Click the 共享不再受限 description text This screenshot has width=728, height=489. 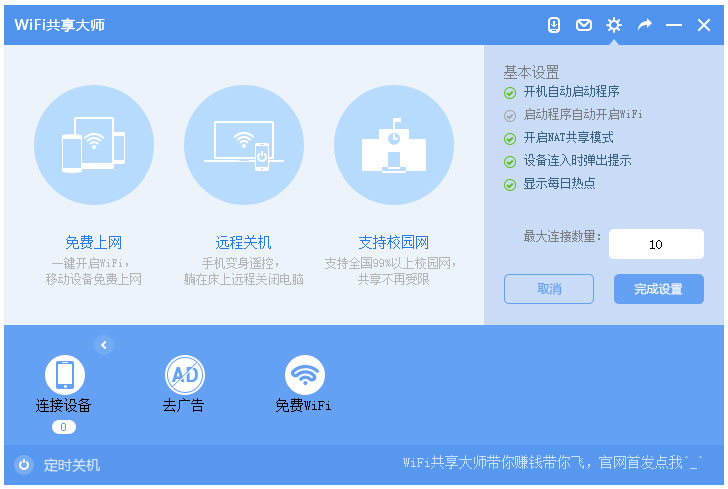pos(394,279)
